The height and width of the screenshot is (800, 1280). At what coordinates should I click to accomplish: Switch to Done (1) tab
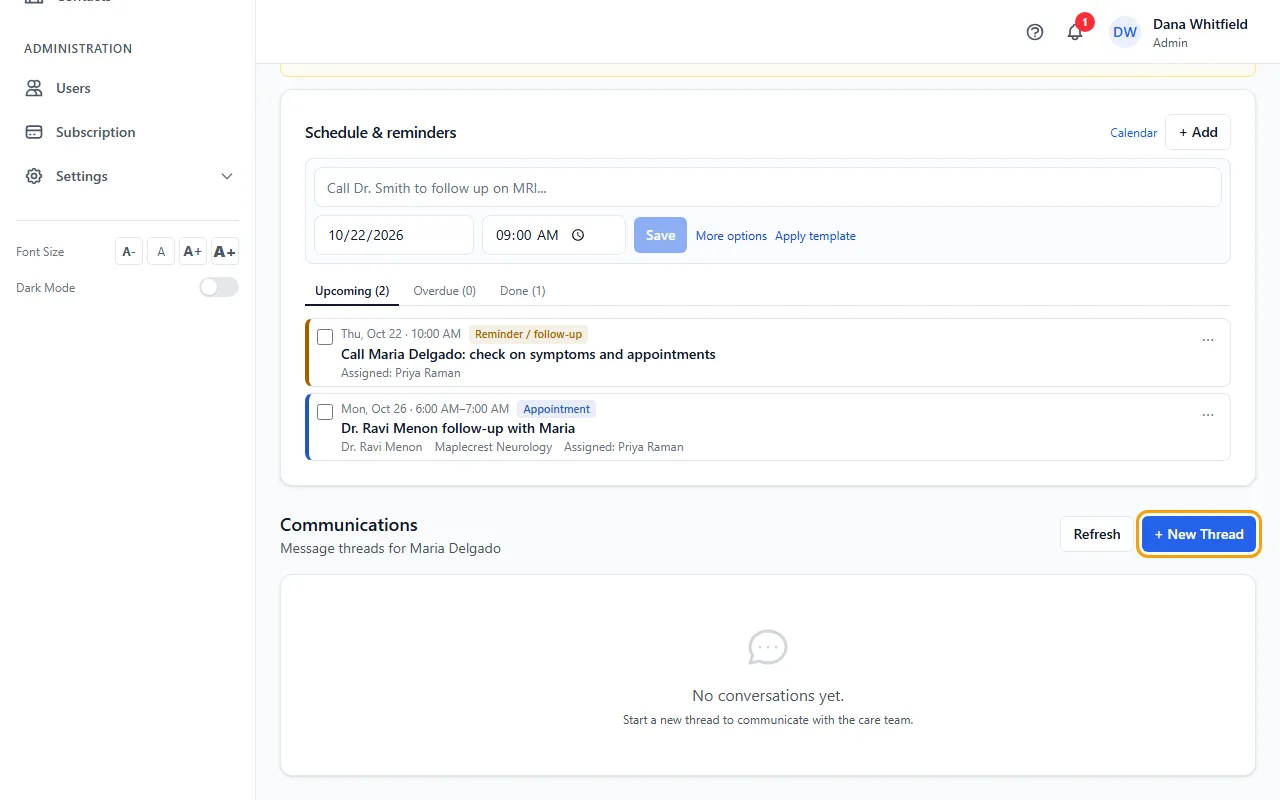(523, 291)
